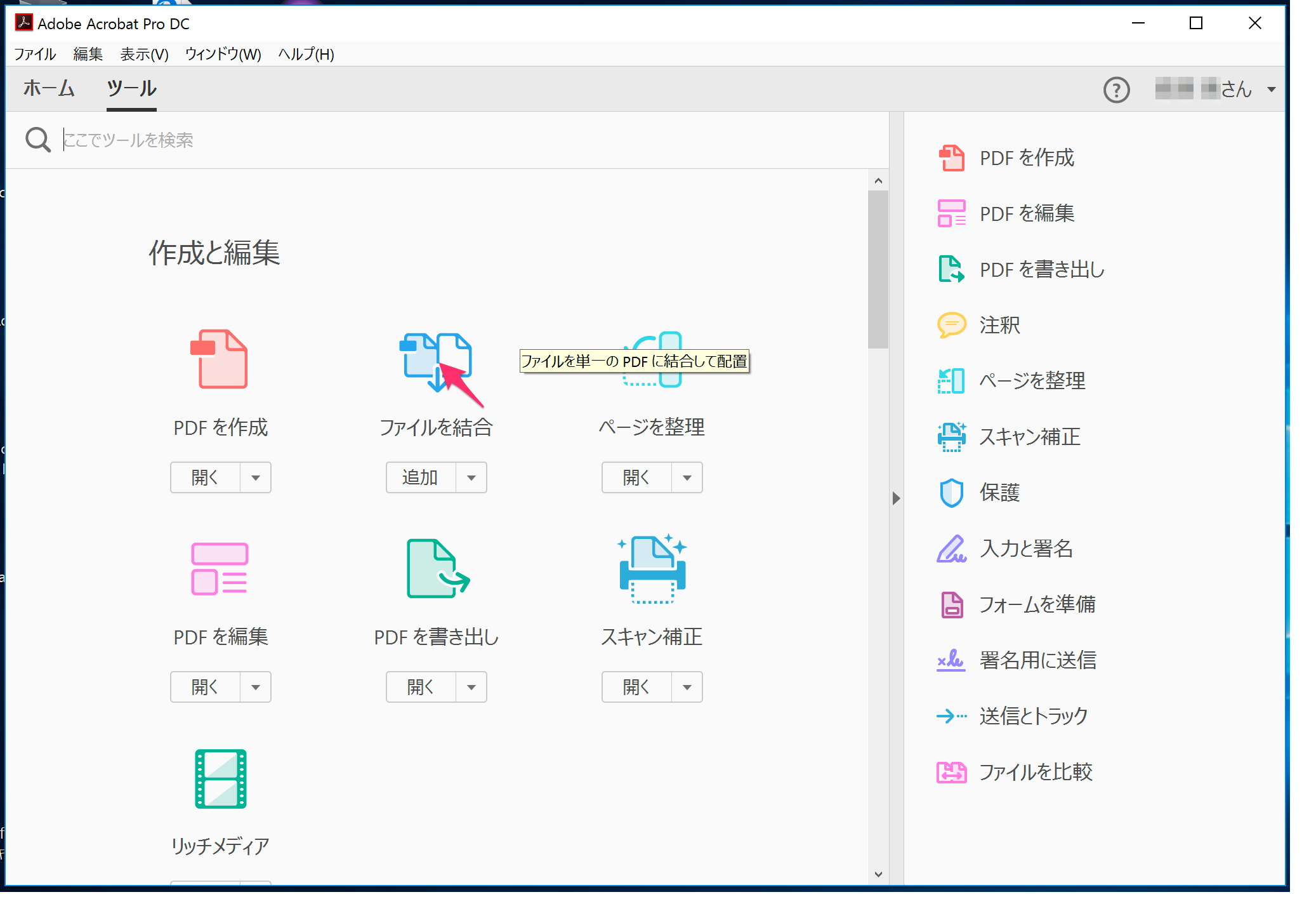The width and height of the screenshot is (1316, 918).
Task: Select ページを整理 icon in right sidebar
Action: point(951,381)
